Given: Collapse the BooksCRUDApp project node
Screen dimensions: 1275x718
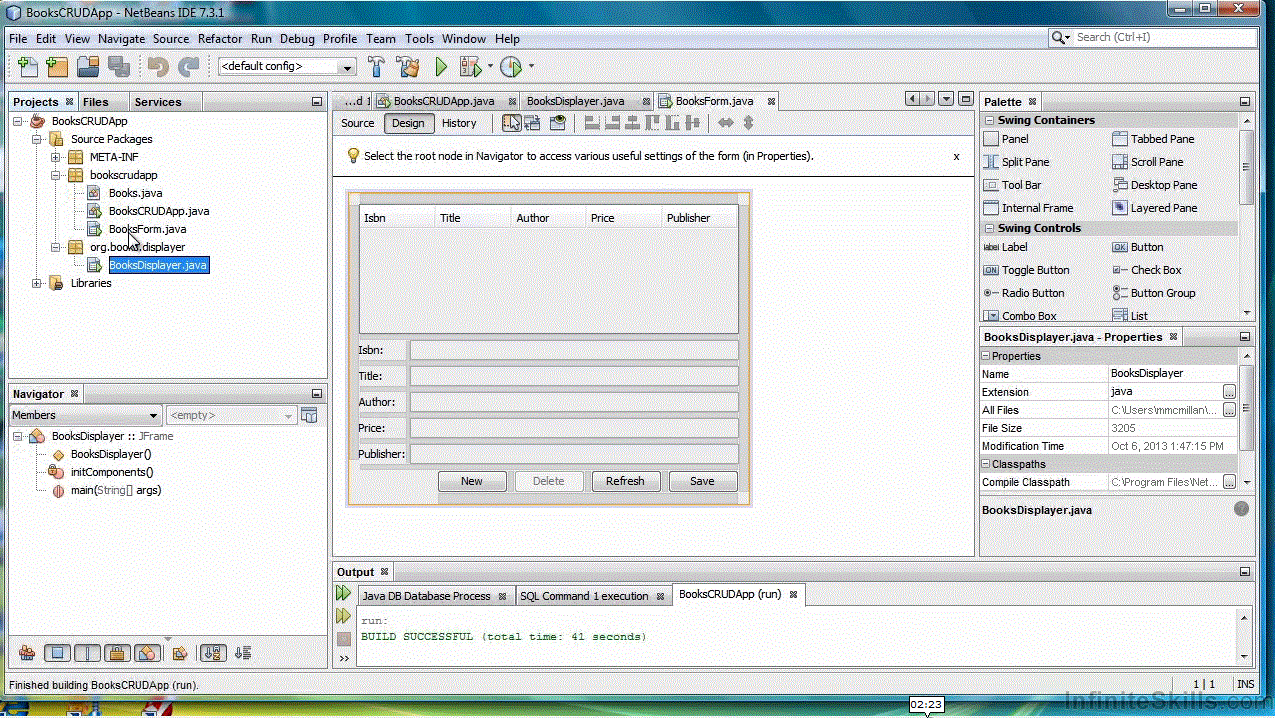Looking at the screenshot, I should [x=18, y=121].
